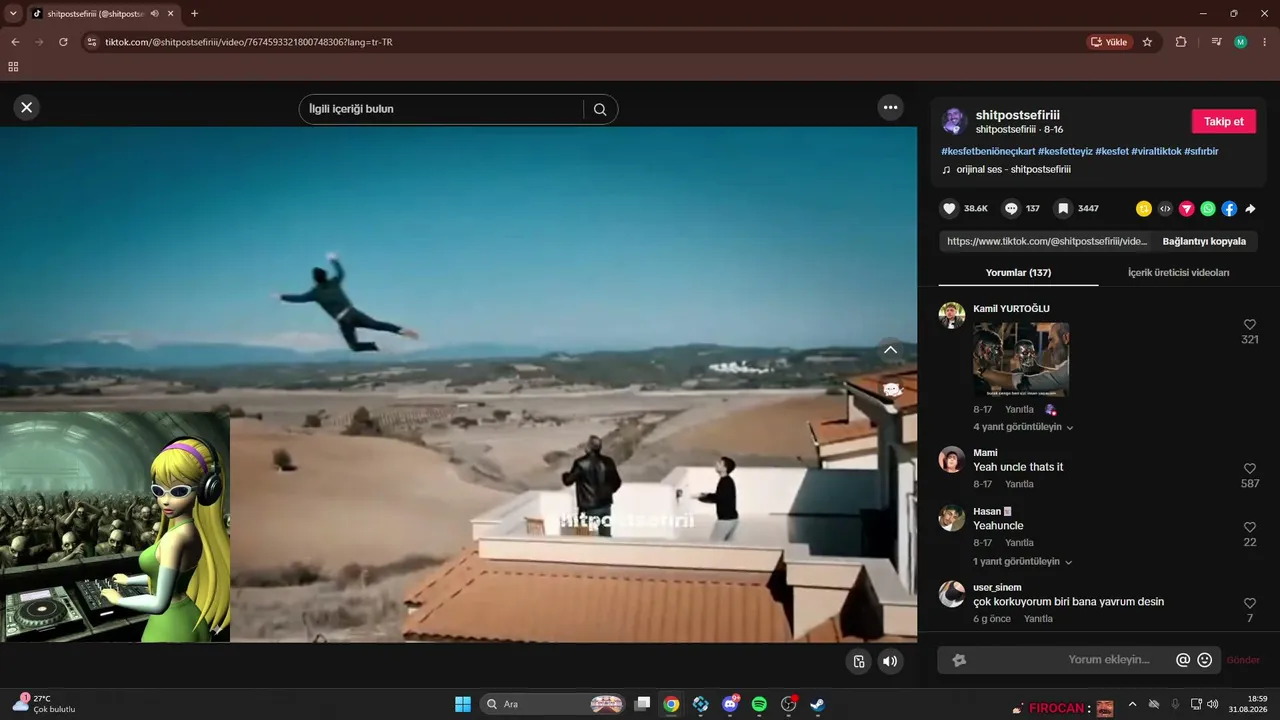Screen dimensions: 1280x720
Task: Open shitpostsefiriii's profile avatar
Action: [x=954, y=121]
